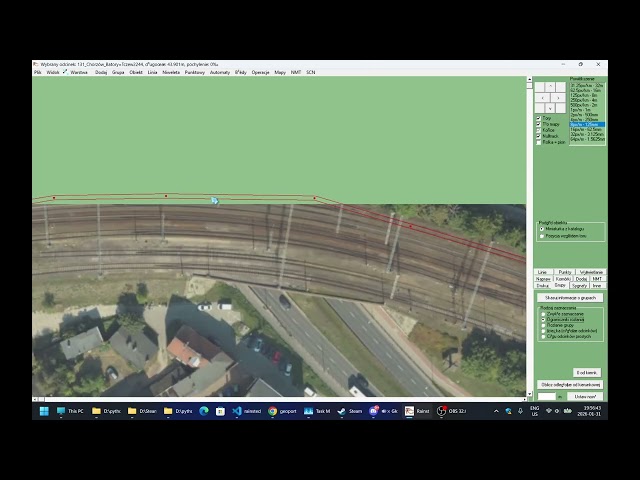Click into the meters input field
The width and height of the screenshot is (640, 480).
point(547,396)
